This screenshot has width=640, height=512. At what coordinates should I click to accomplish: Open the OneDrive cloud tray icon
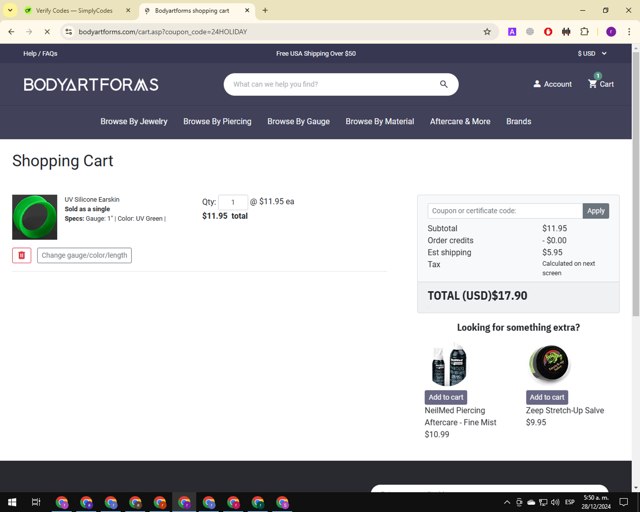(x=531, y=502)
